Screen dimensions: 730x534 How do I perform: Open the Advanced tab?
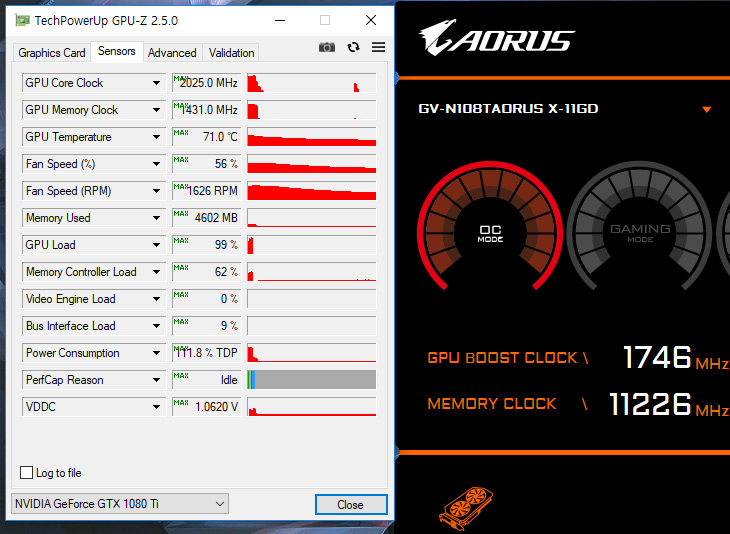172,53
